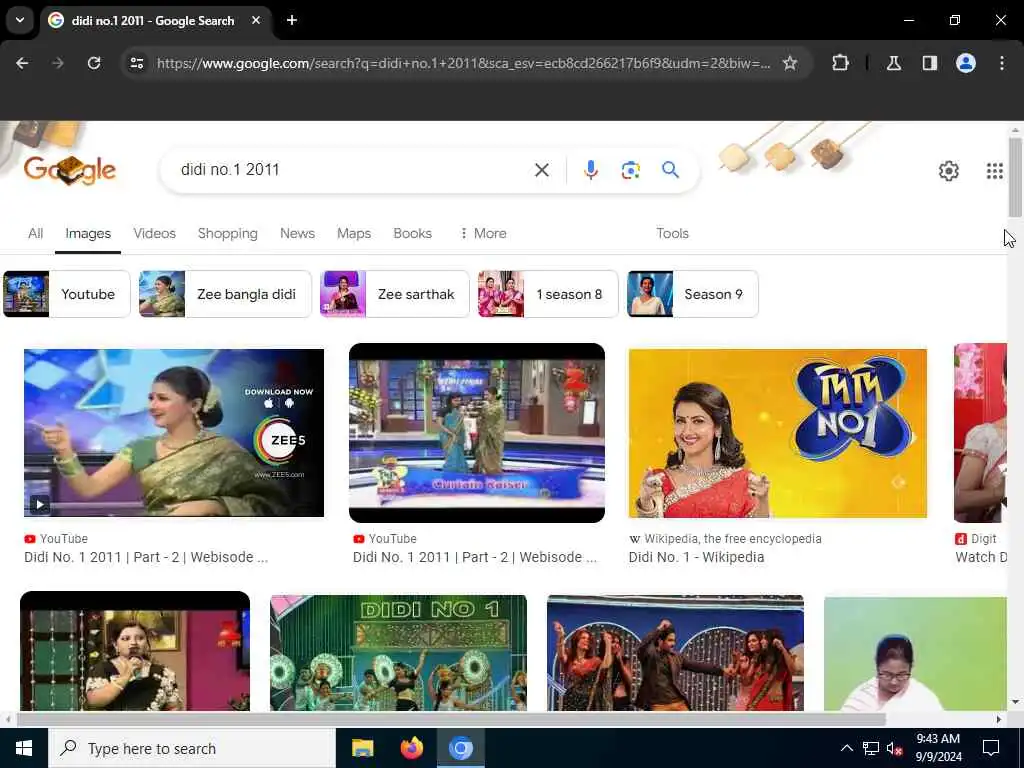The image size is (1024, 768).
Task: Expand the More search categories menu
Action: coord(483,233)
